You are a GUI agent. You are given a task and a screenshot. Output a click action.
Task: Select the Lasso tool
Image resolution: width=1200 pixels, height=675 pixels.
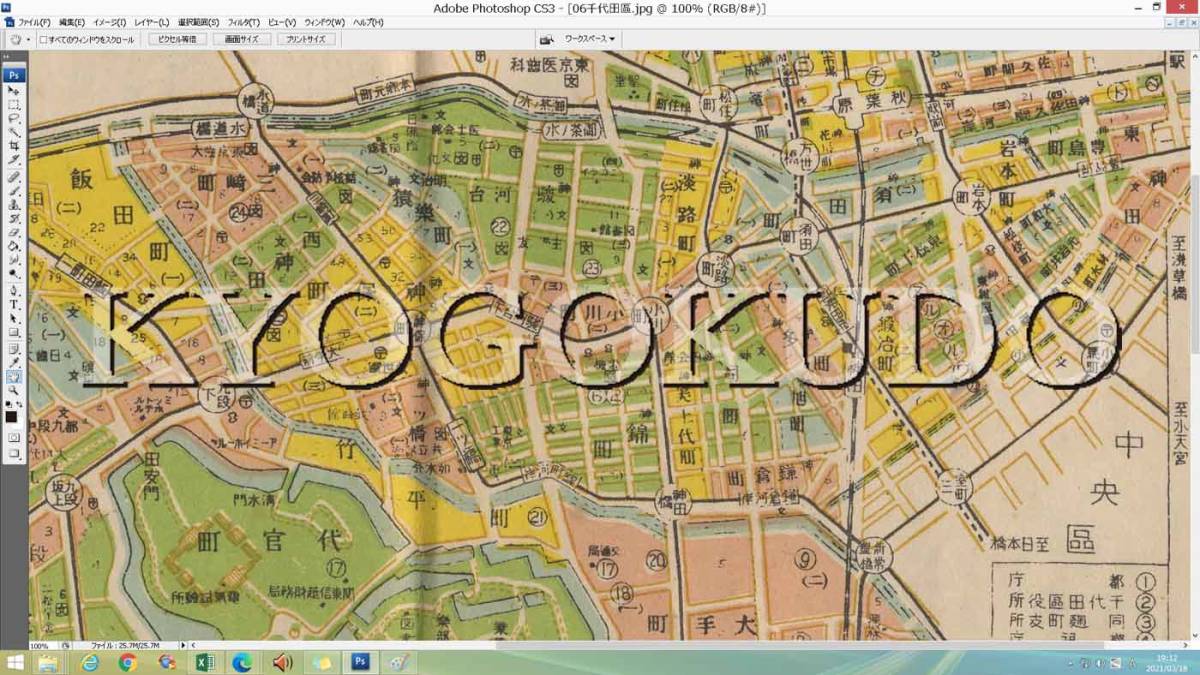click(x=14, y=118)
